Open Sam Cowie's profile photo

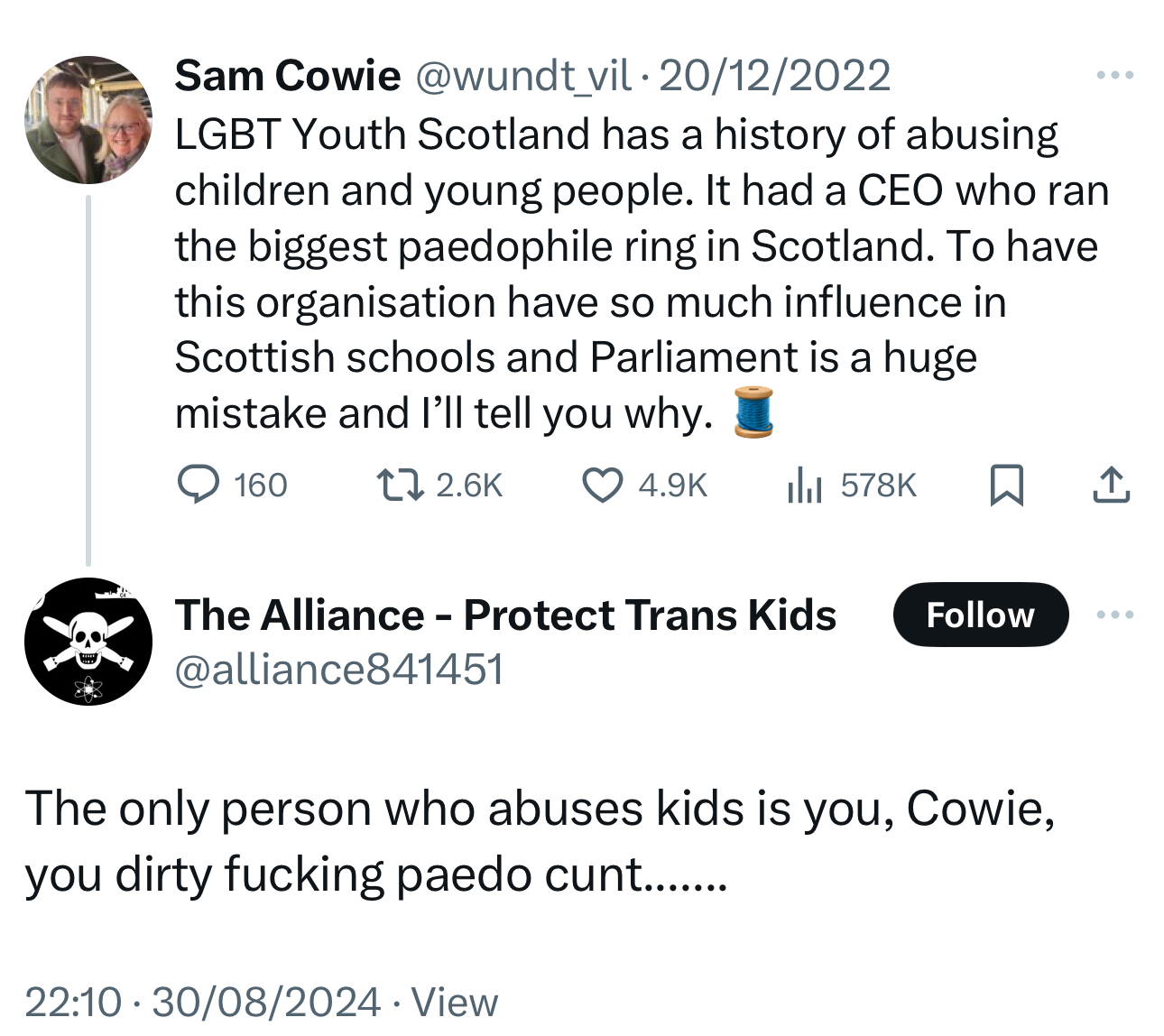(x=88, y=120)
